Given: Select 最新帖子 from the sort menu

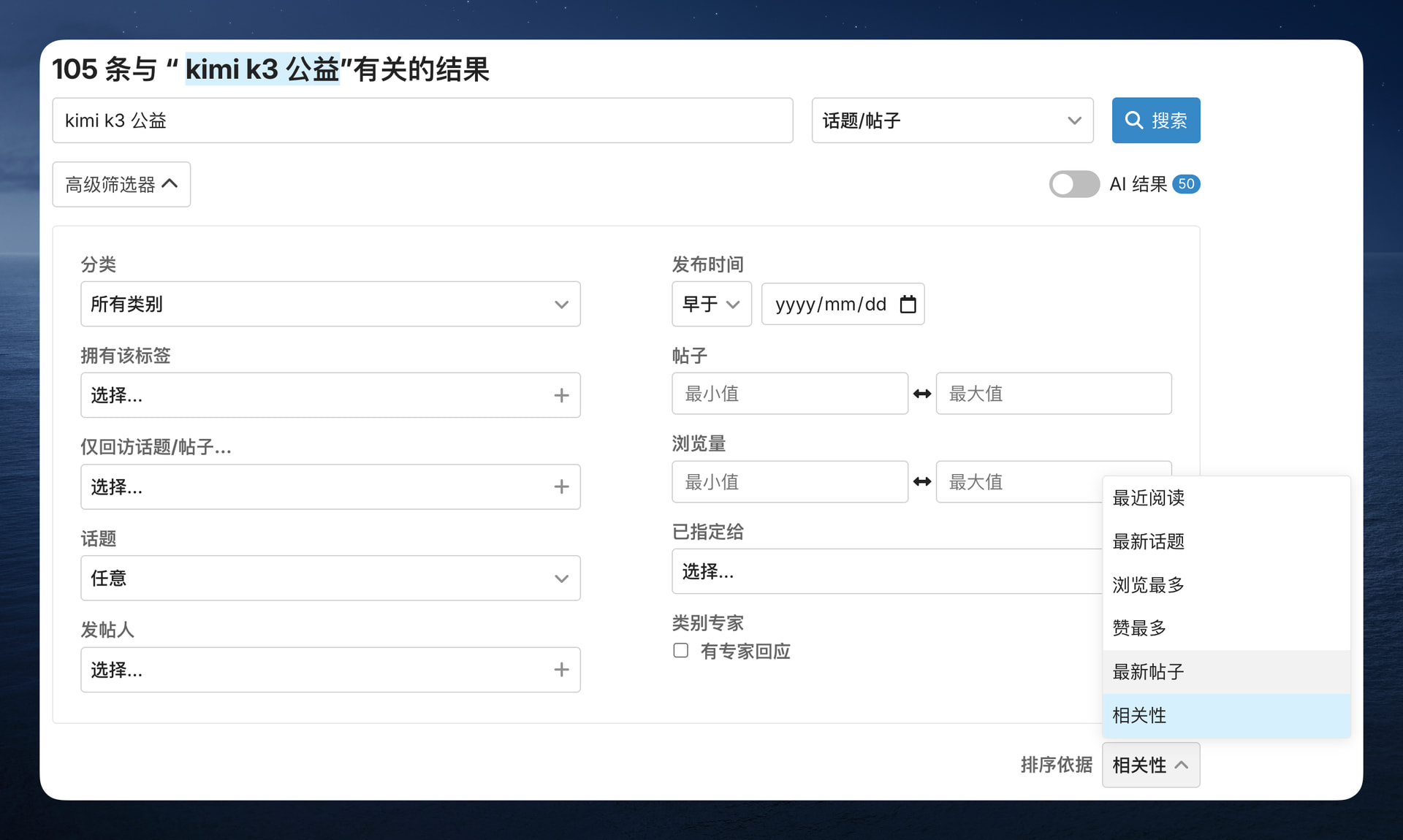Looking at the screenshot, I should (x=1226, y=672).
